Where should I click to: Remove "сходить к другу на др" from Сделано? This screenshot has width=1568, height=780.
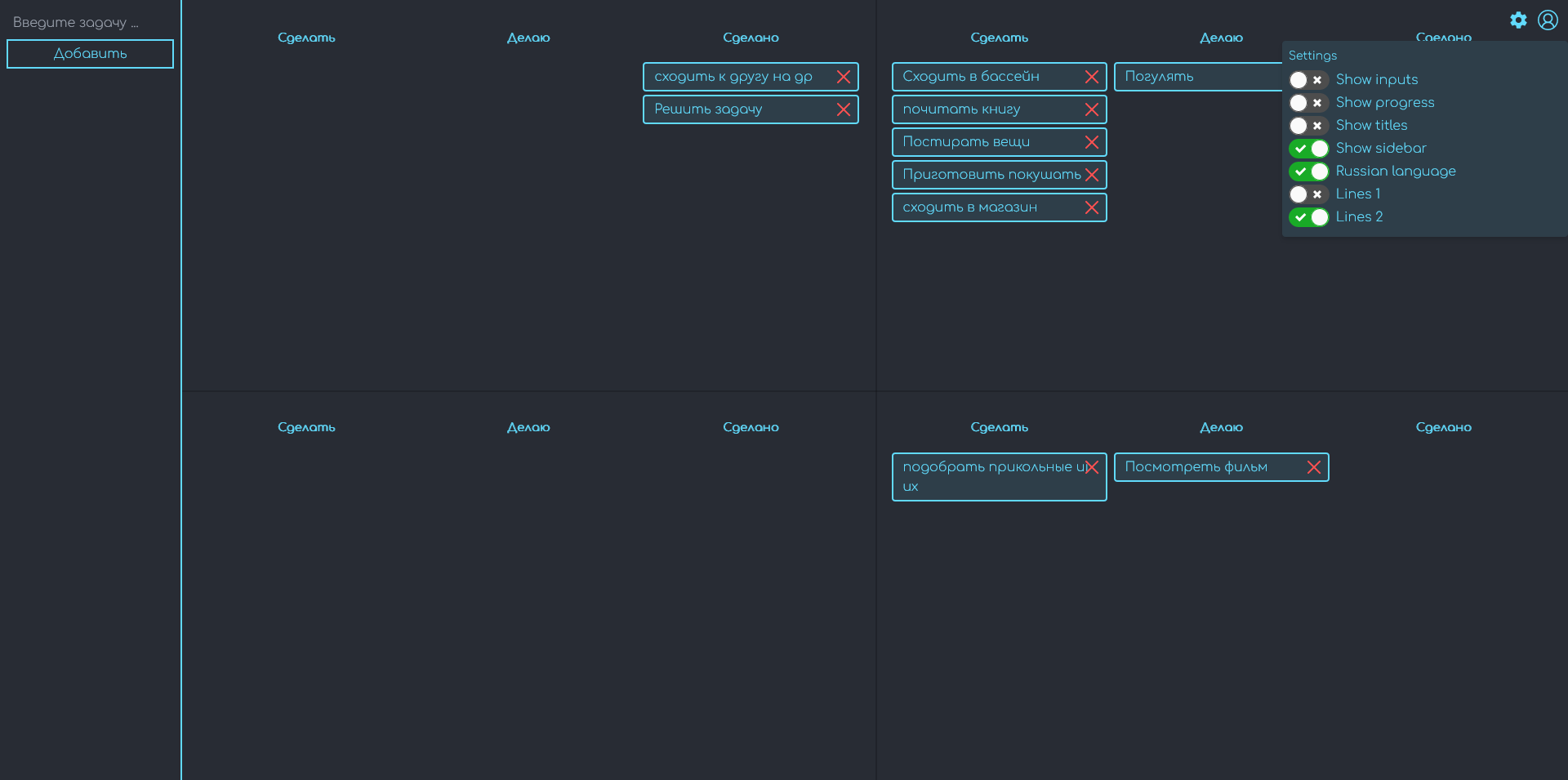coord(844,76)
